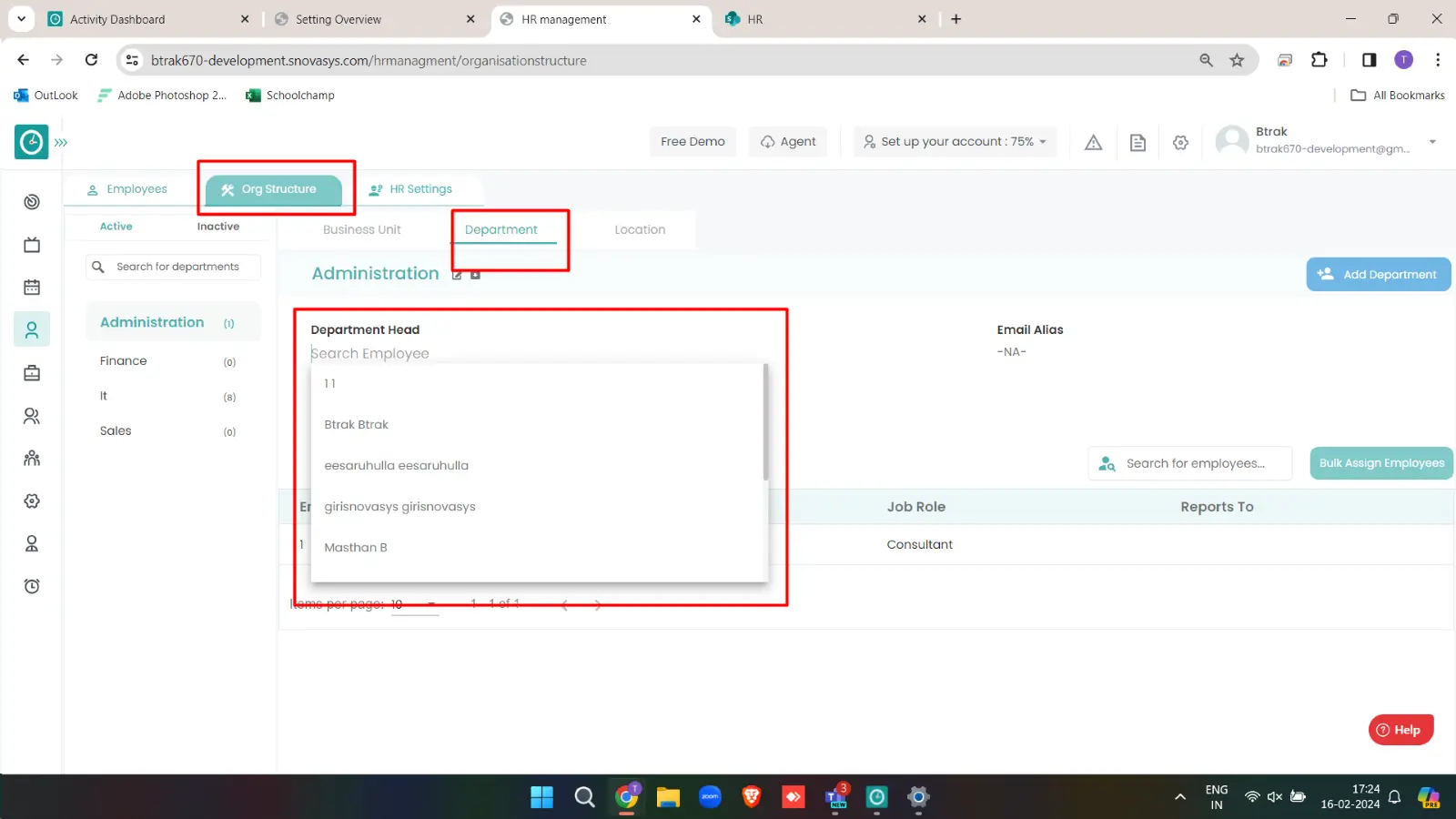
Task: Open Windows Start menu
Action: (x=542, y=797)
